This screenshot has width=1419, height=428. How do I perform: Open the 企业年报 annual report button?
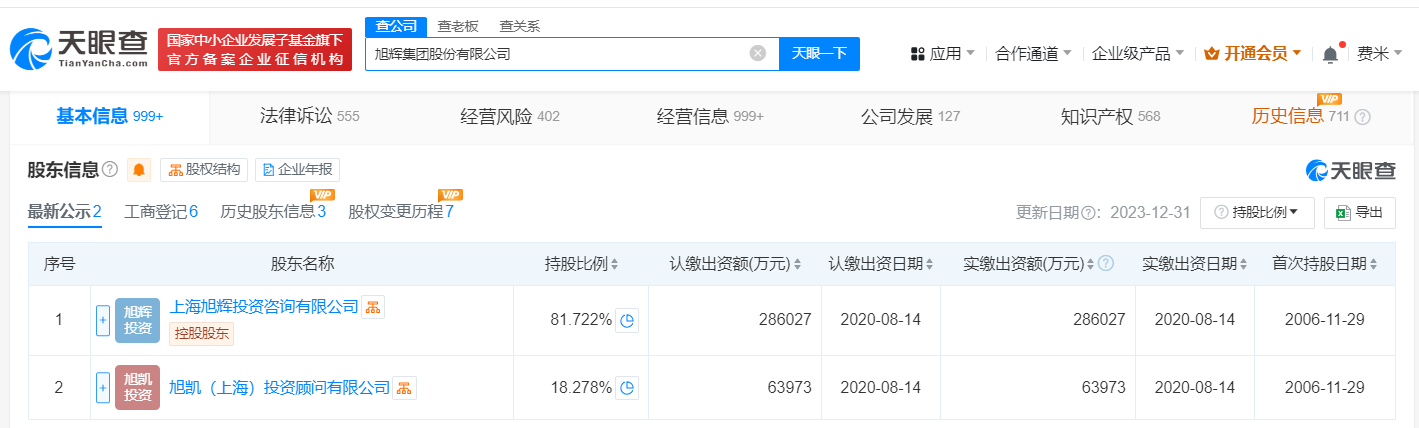coord(297,170)
